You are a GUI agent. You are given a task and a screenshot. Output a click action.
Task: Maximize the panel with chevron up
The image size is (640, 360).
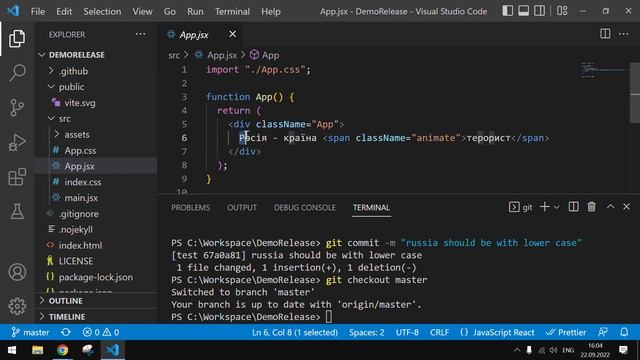click(x=610, y=207)
